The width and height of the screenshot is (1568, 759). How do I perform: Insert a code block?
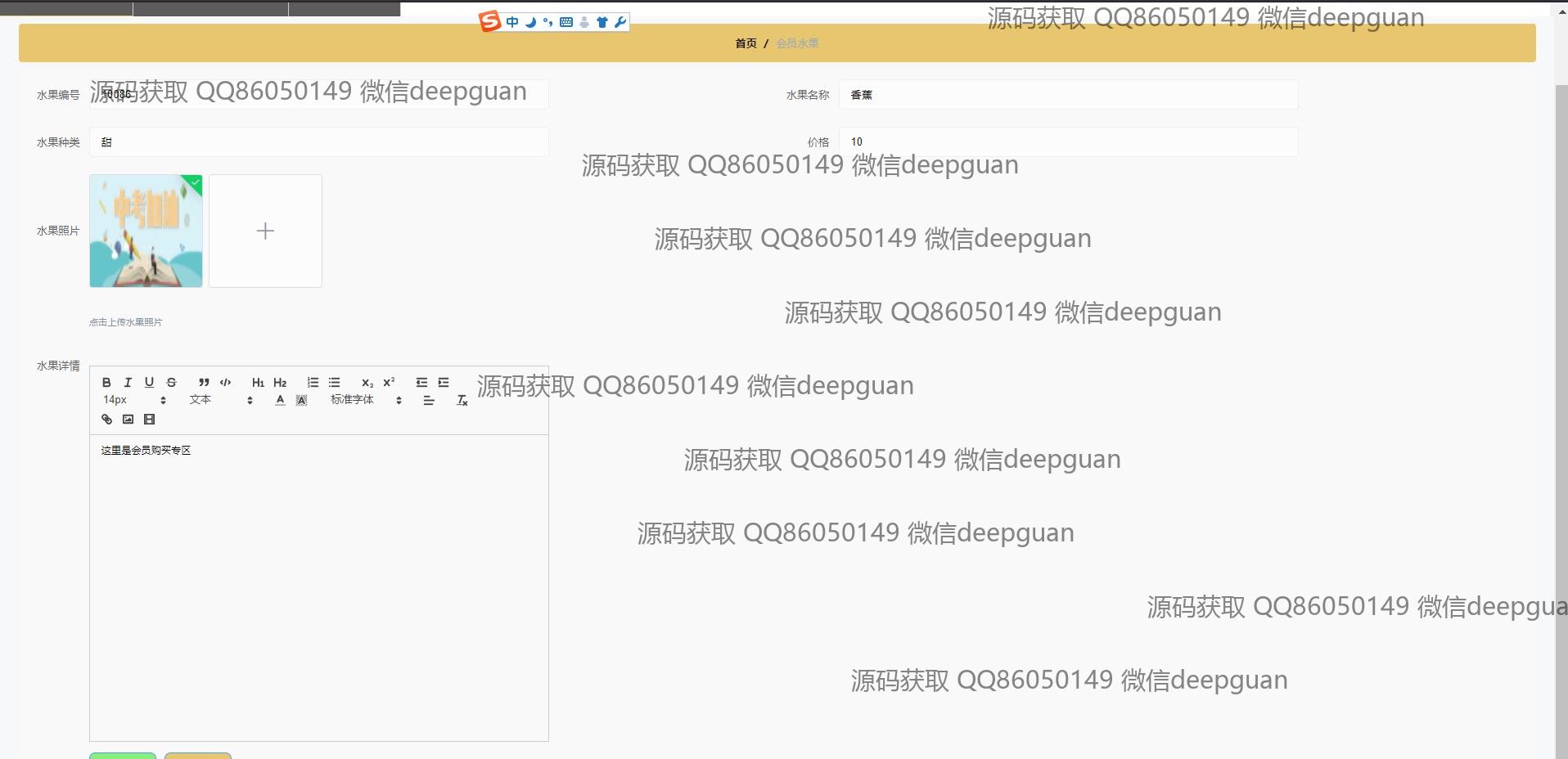[226, 382]
